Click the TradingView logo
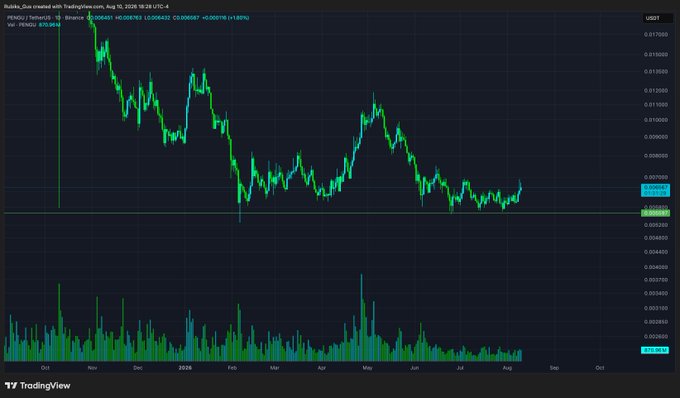This screenshot has width=680, height=398. pyautogui.click(x=37, y=385)
